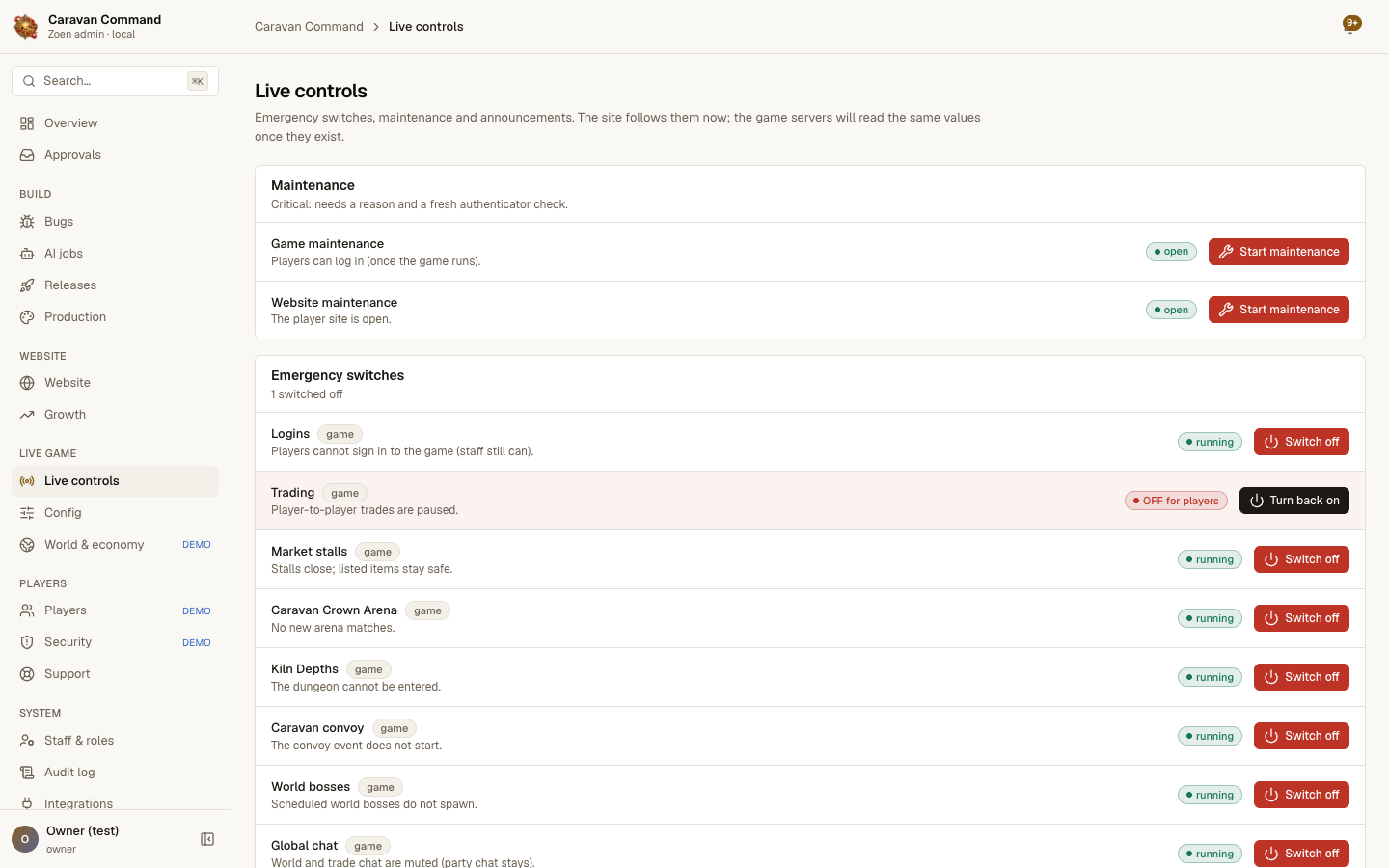Click the Caravan Command logo icon
The image size is (1389, 868).
[26, 27]
